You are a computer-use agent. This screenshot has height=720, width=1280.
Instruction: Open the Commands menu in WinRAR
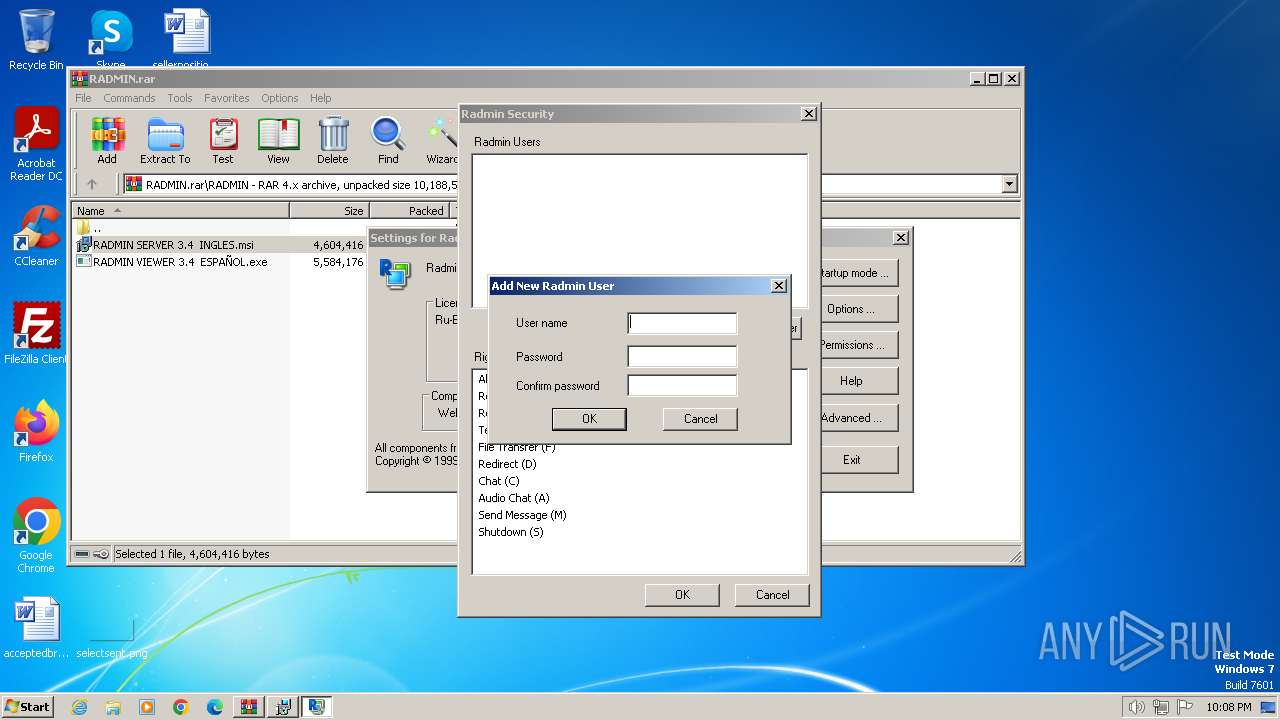tap(129, 98)
